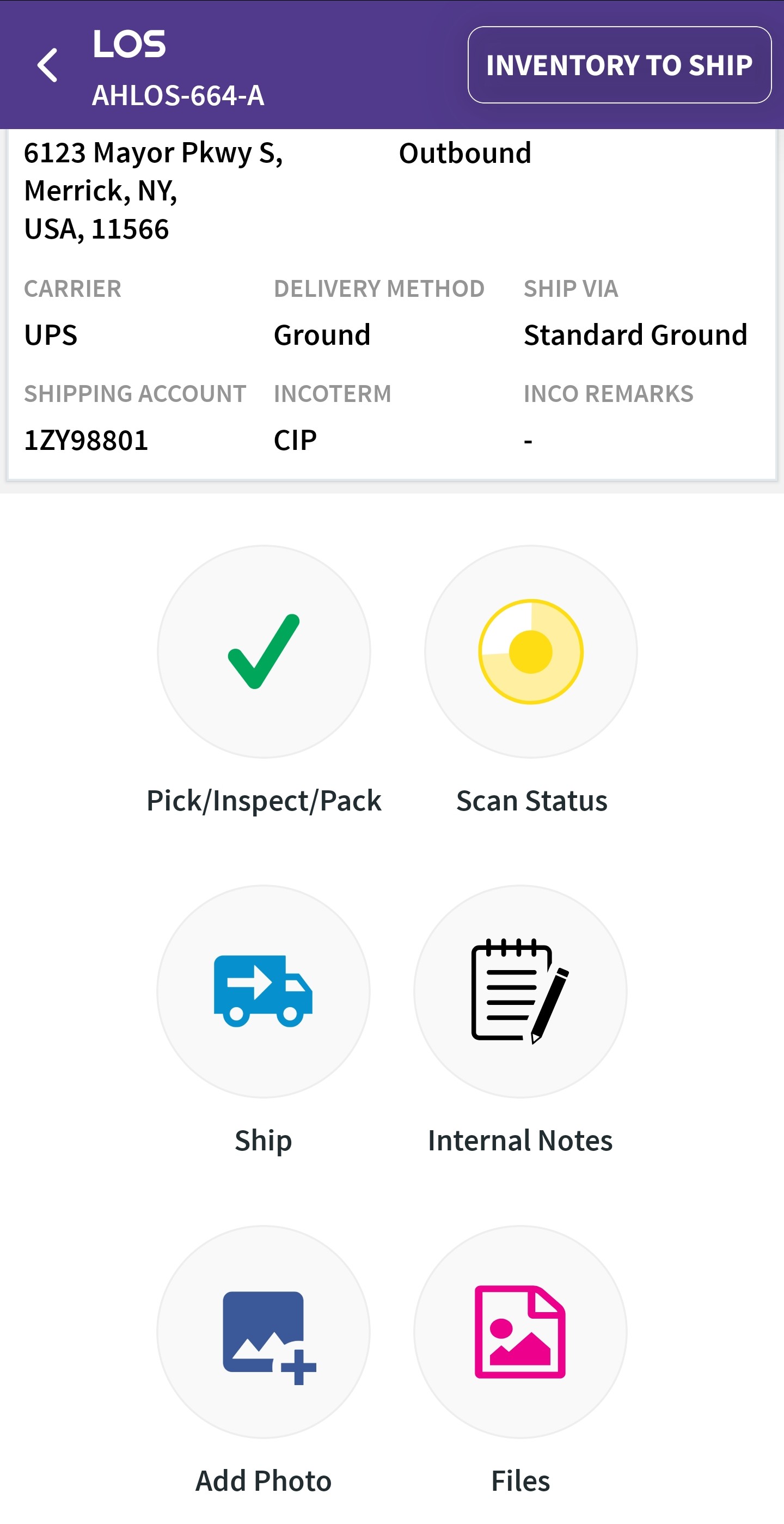Click the Add Photo label
This screenshot has width=784, height=1524.
[263, 1480]
